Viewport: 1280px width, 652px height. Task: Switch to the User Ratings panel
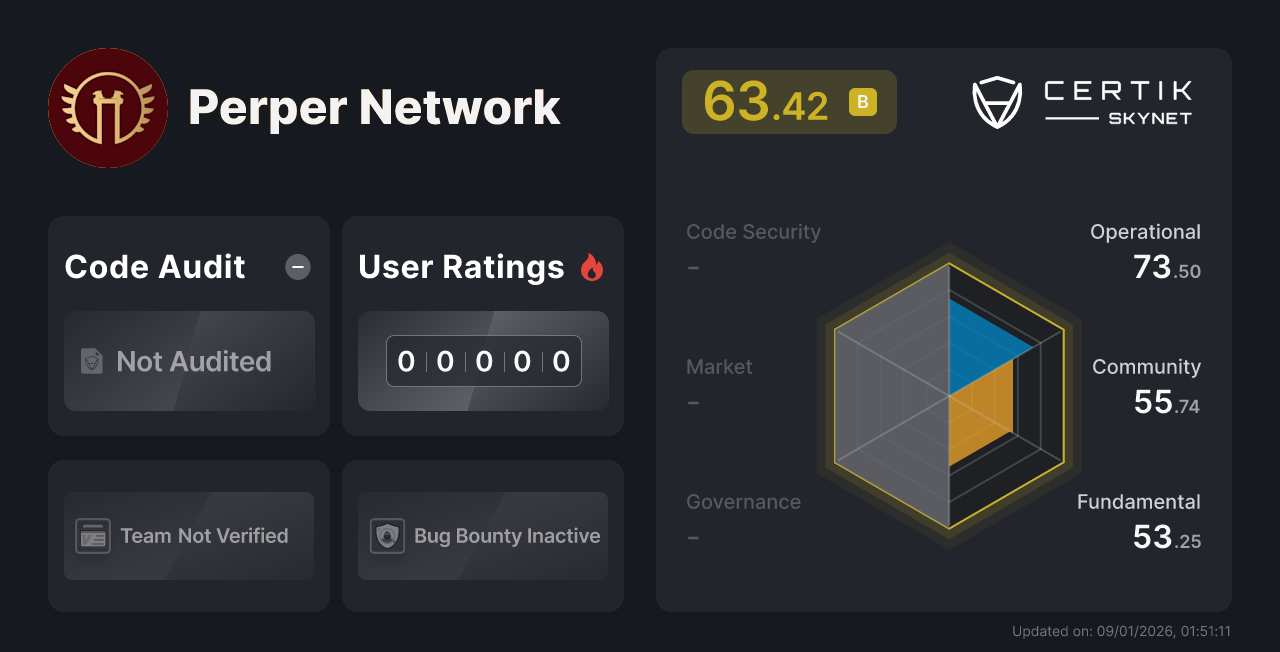click(x=482, y=325)
